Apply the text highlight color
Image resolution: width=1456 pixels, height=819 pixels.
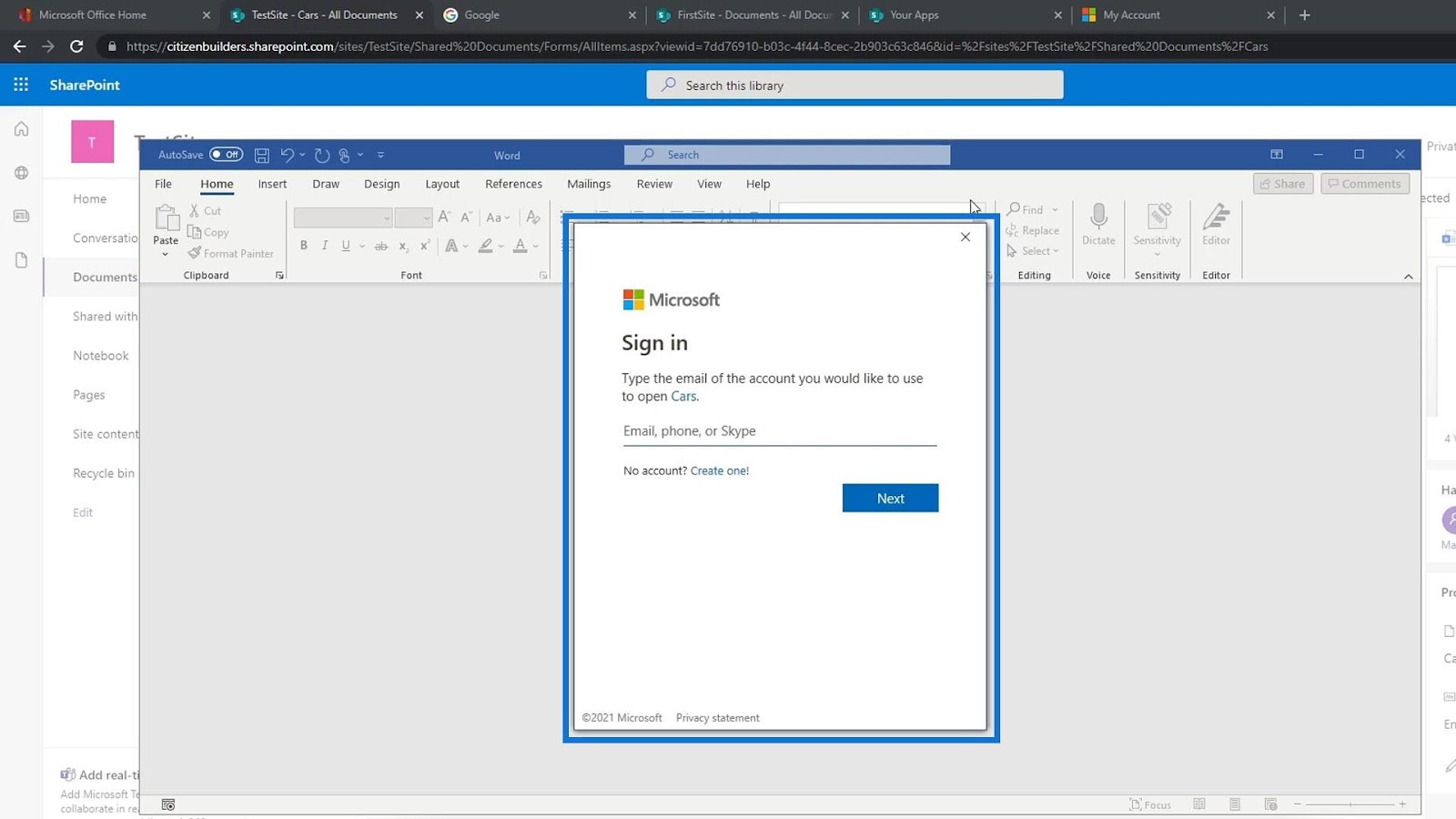[x=486, y=246]
